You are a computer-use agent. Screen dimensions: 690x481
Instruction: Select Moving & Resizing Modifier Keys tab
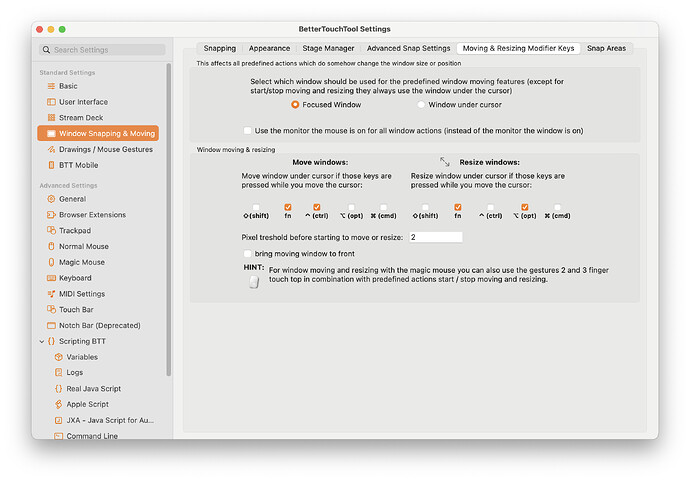(x=518, y=48)
